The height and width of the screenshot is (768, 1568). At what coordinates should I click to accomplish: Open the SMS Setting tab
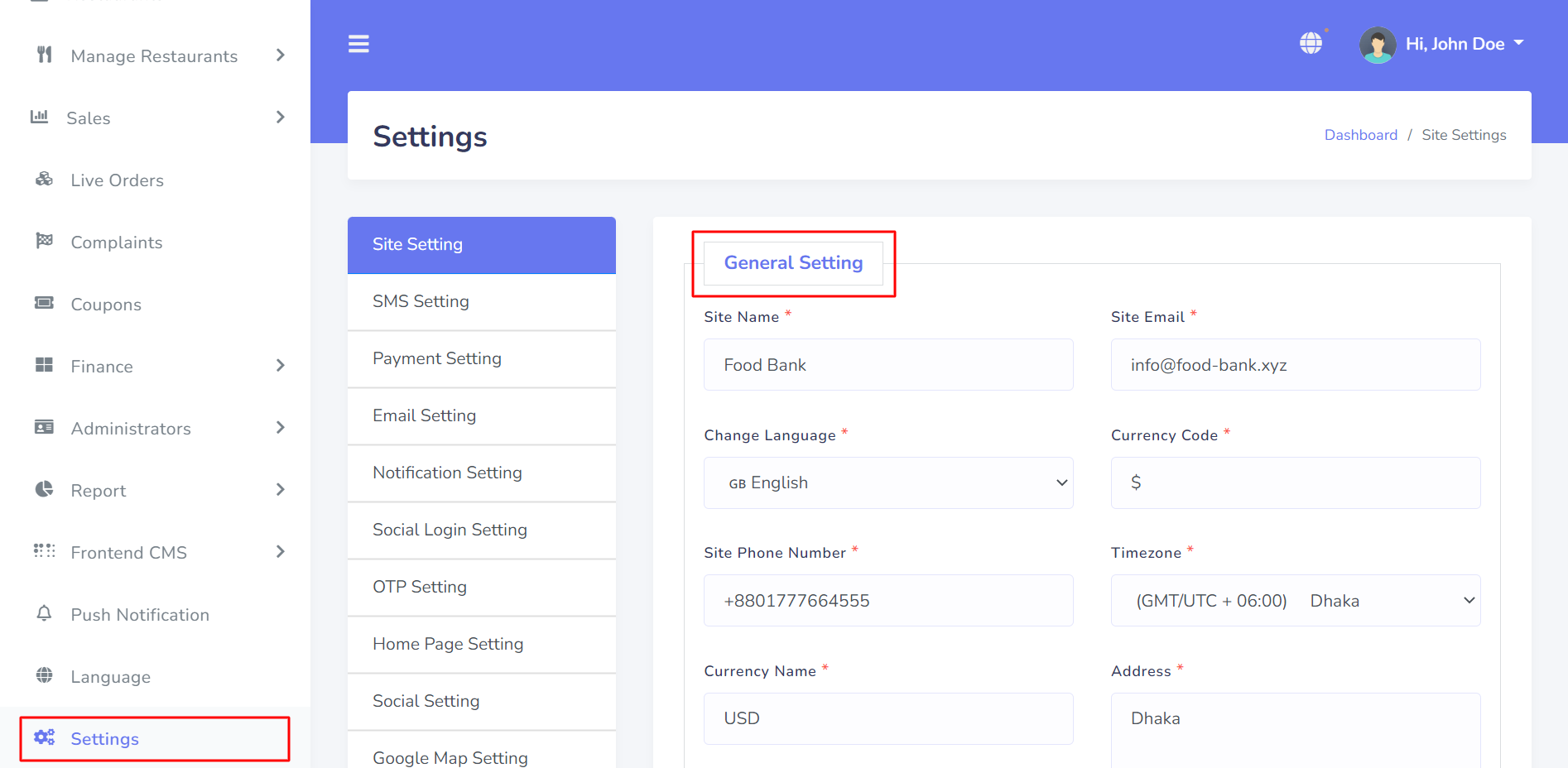click(x=482, y=302)
